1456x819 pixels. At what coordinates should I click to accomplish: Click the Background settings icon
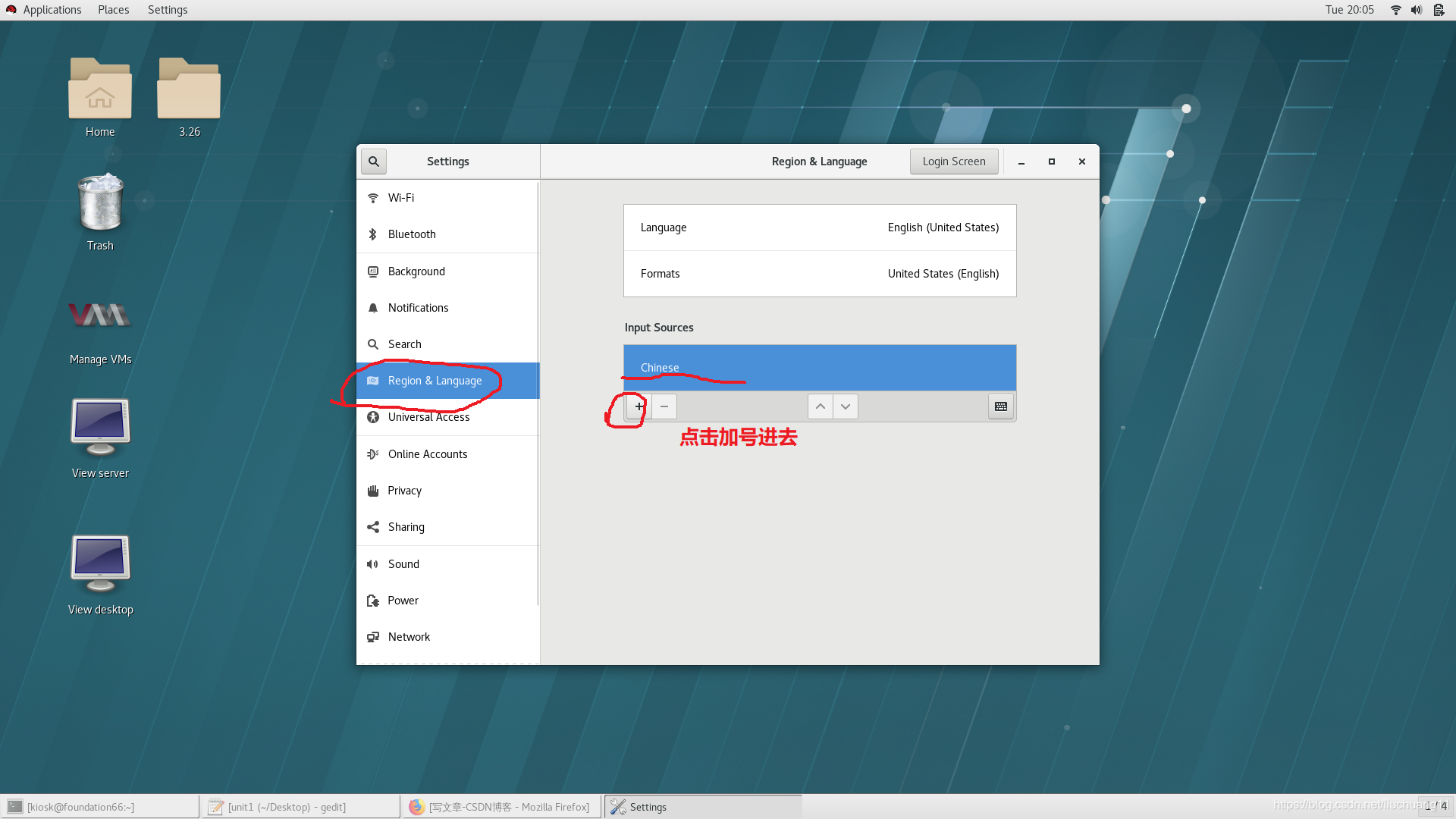372,271
